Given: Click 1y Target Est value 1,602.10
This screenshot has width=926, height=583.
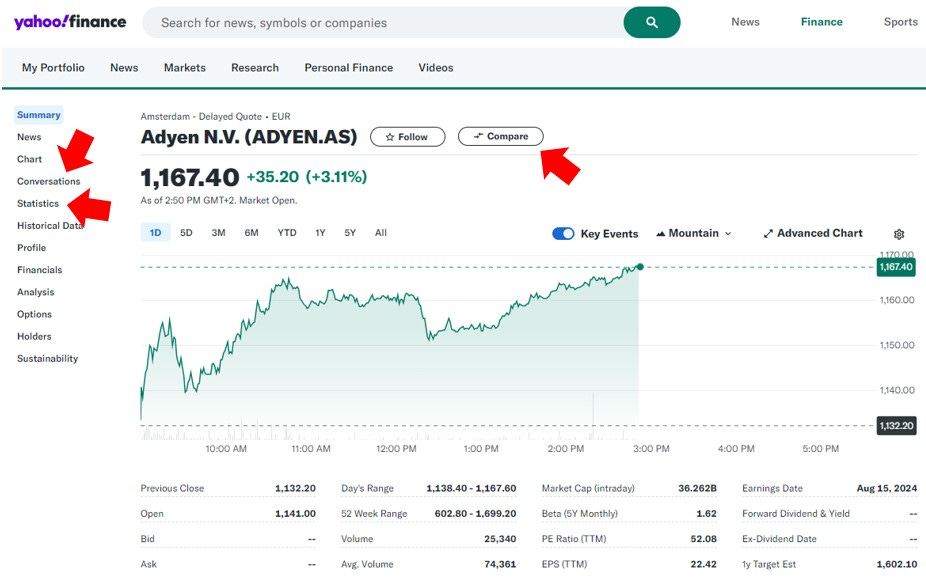Looking at the screenshot, I should (897, 564).
